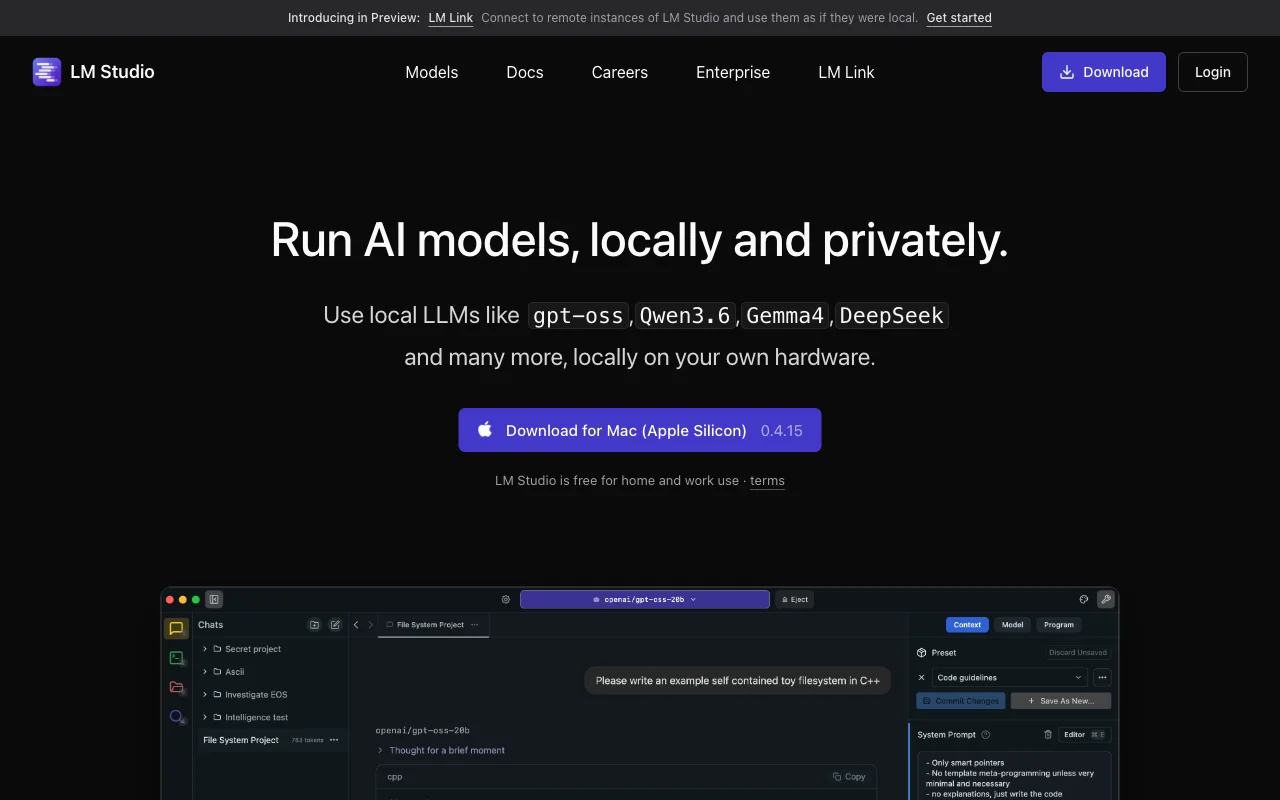Go to the Enterprise nav item
This screenshot has width=1280, height=800.
point(733,72)
